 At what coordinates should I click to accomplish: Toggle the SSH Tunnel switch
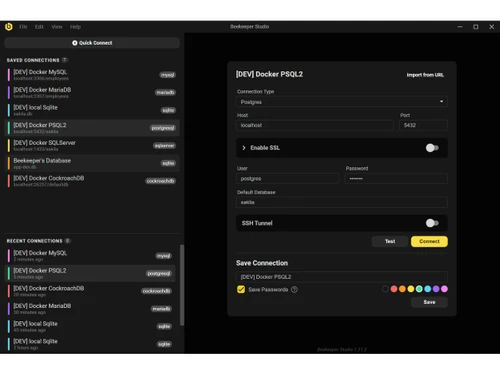pyautogui.click(x=432, y=223)
